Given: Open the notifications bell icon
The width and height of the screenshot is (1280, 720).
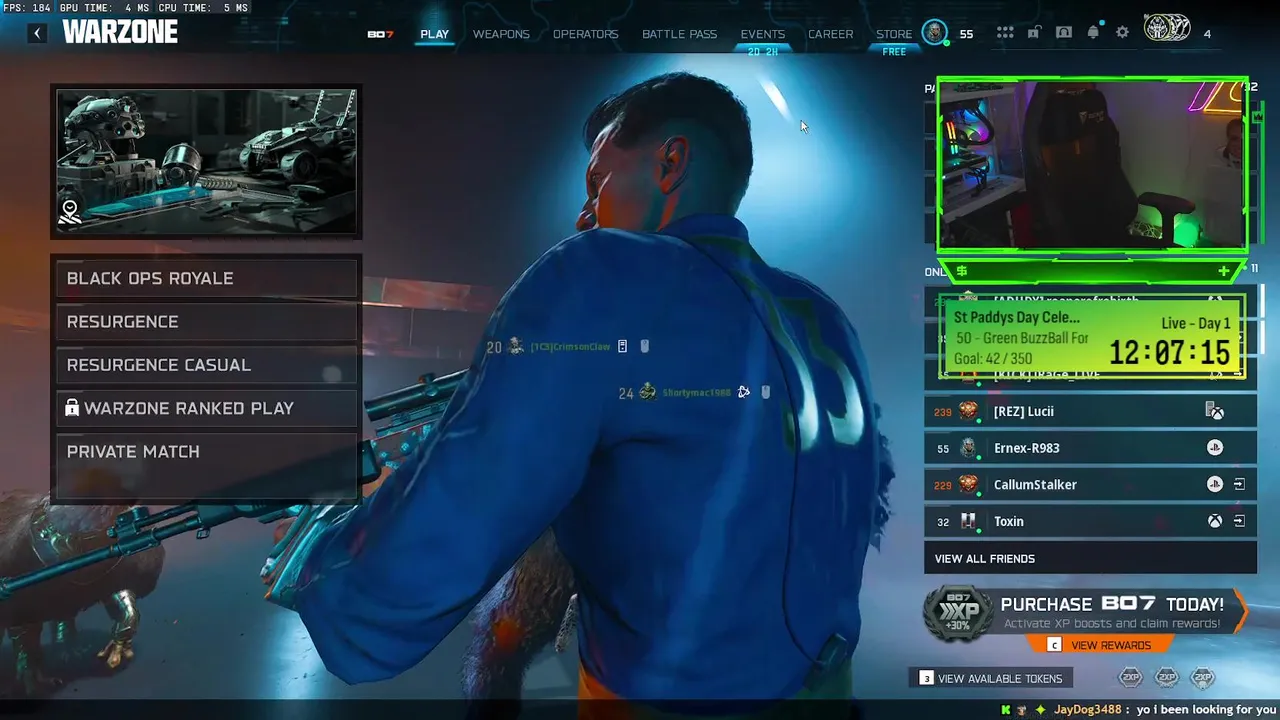Looking at the screenshot, I should [1093, 33].
